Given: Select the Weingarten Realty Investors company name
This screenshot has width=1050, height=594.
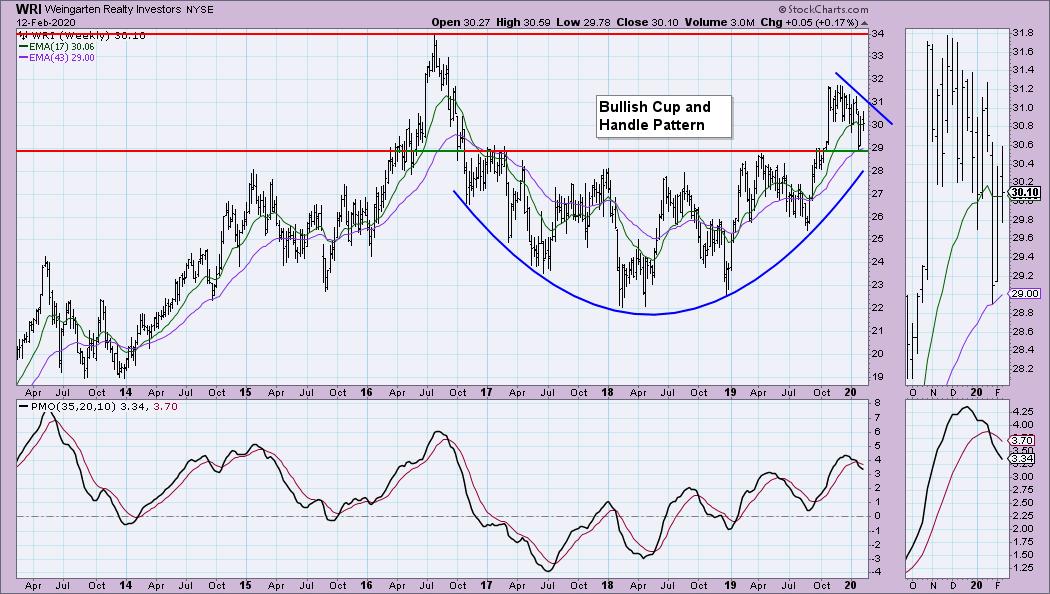Looking at the screenshot, I should 113,9.
